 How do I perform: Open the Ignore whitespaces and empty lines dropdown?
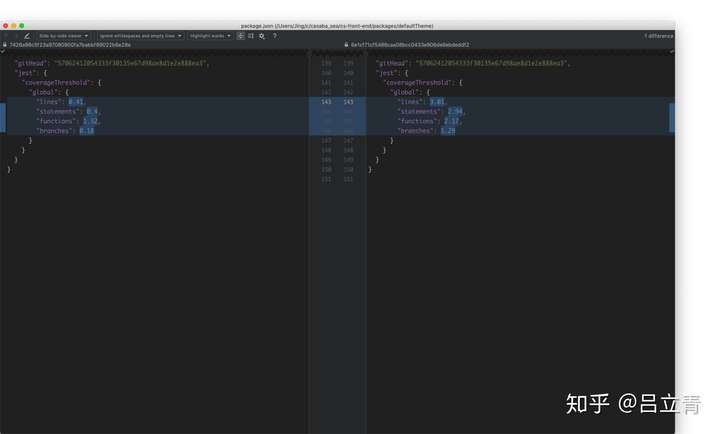click(x=141, y=36)
